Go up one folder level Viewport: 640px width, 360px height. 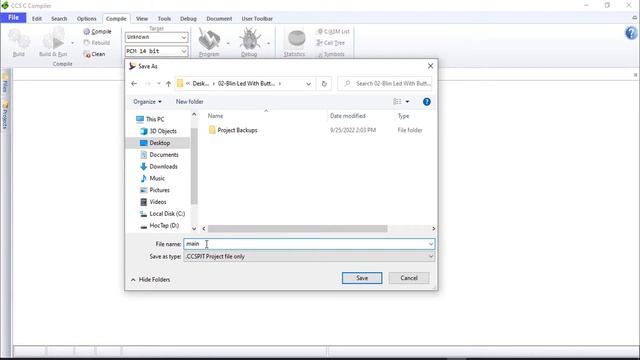tap(168, 84)
